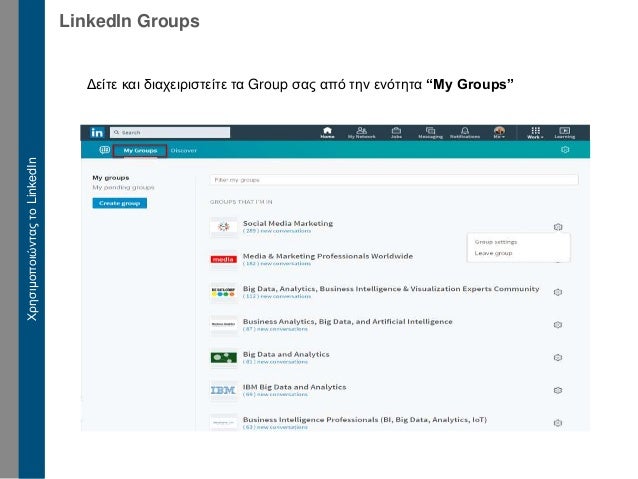Click the Filter my groups field
This screenshot has height=479, width=638.
point(394,180)
